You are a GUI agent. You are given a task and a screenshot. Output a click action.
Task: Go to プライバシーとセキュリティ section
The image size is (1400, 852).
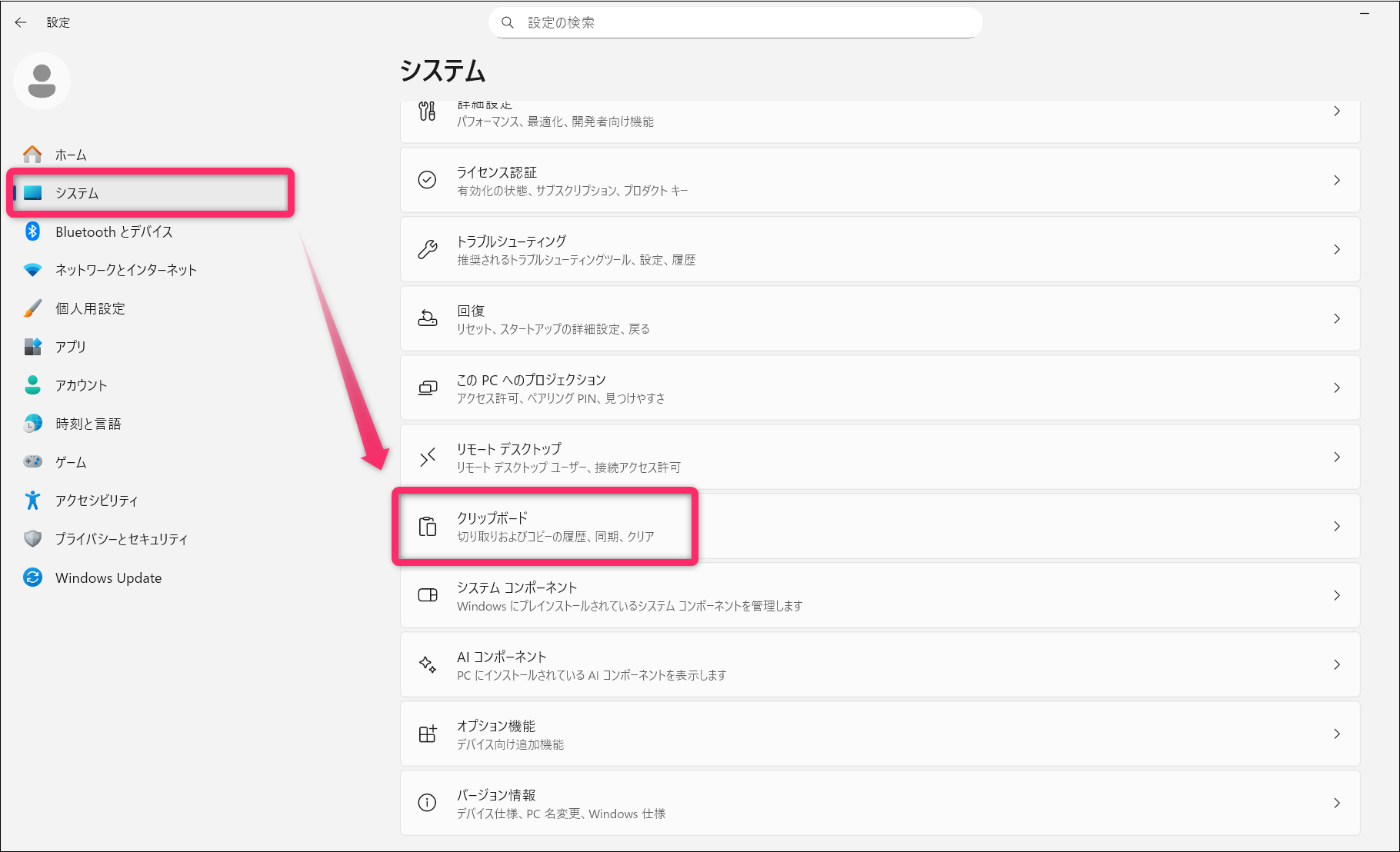[x=121, y=539]
